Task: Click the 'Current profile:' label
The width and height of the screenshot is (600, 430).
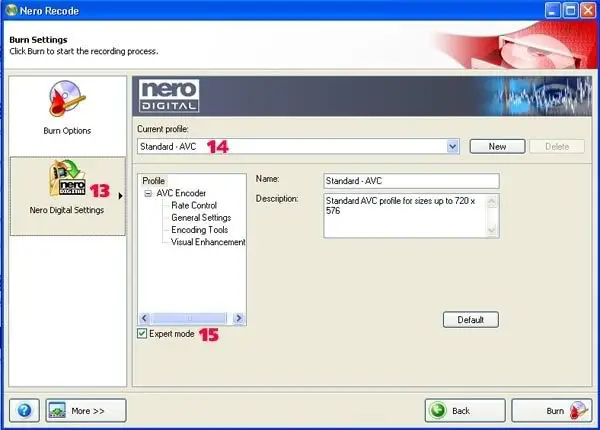Action: (x=163, y=129)
